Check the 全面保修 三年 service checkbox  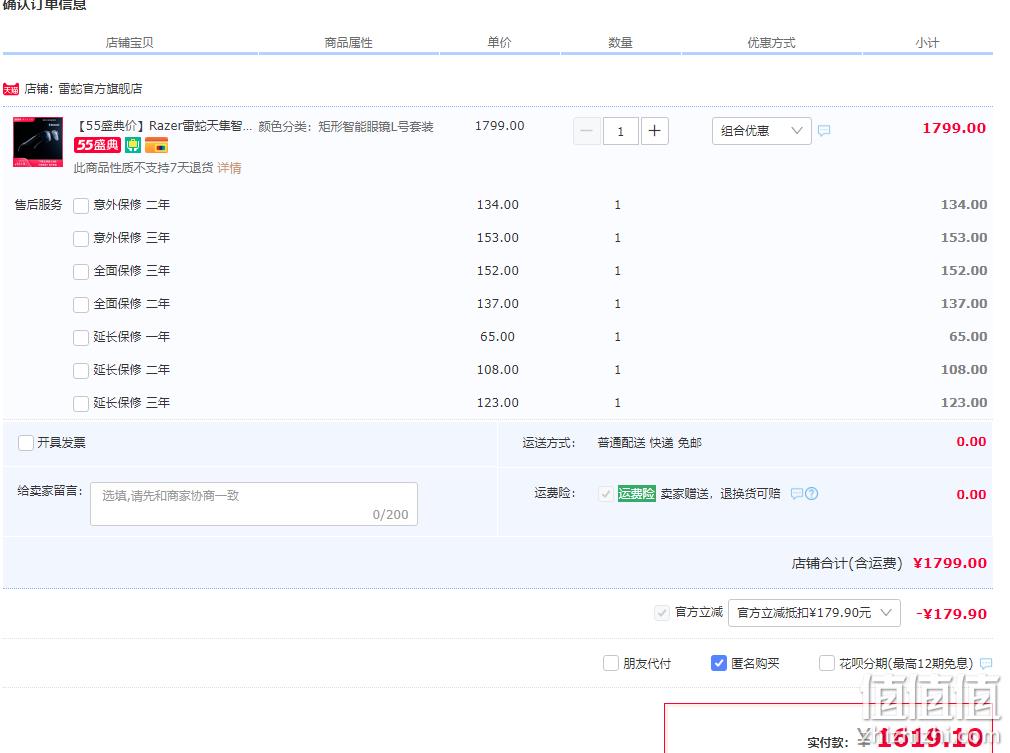tap(81, 271)
